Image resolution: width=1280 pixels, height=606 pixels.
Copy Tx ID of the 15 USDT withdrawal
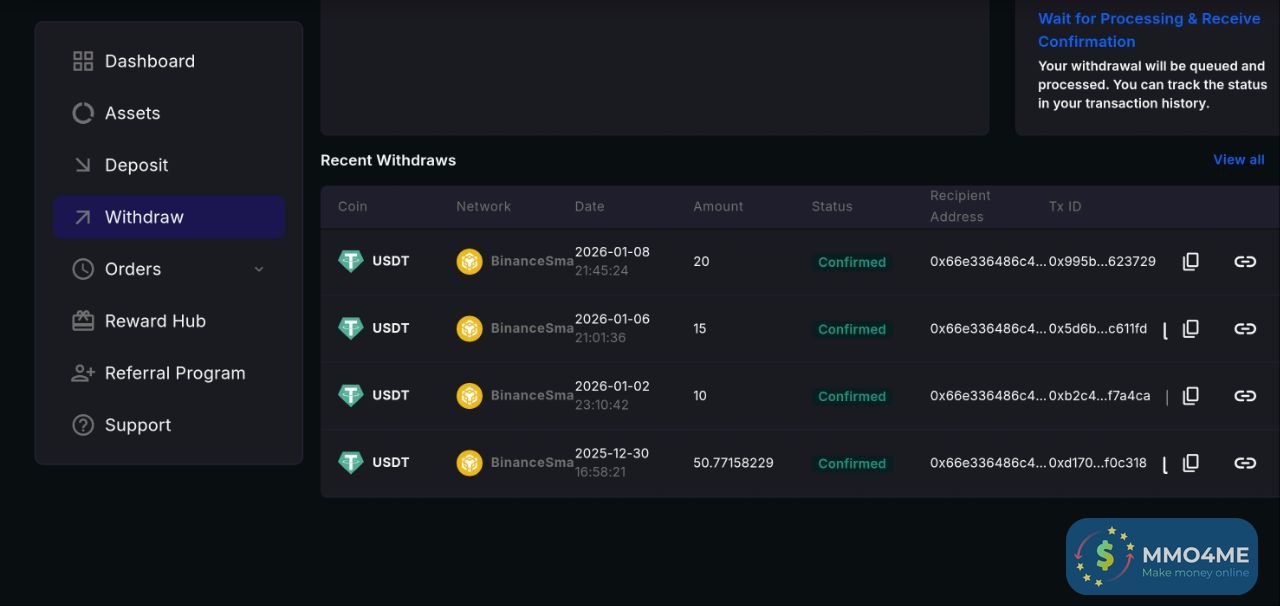tap(1190, 329)
